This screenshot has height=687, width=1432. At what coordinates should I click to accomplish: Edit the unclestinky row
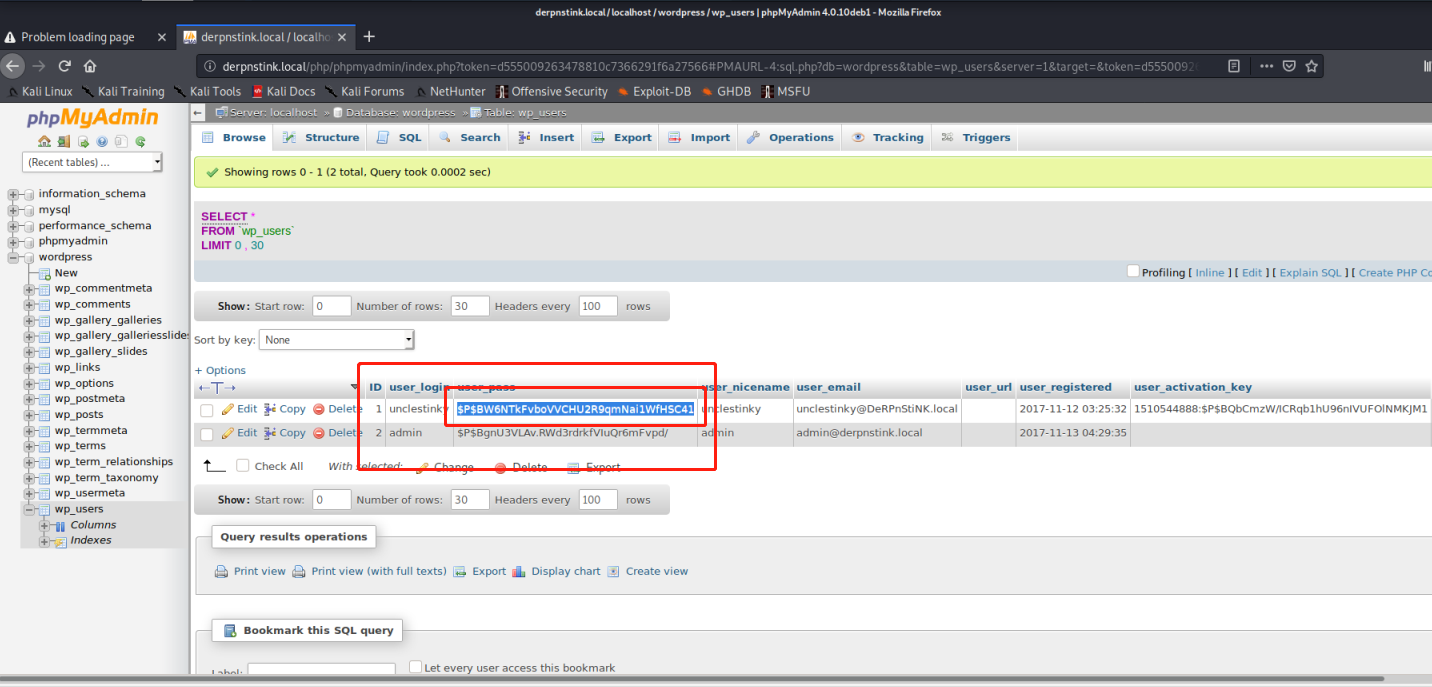click(x=239, y=409)
